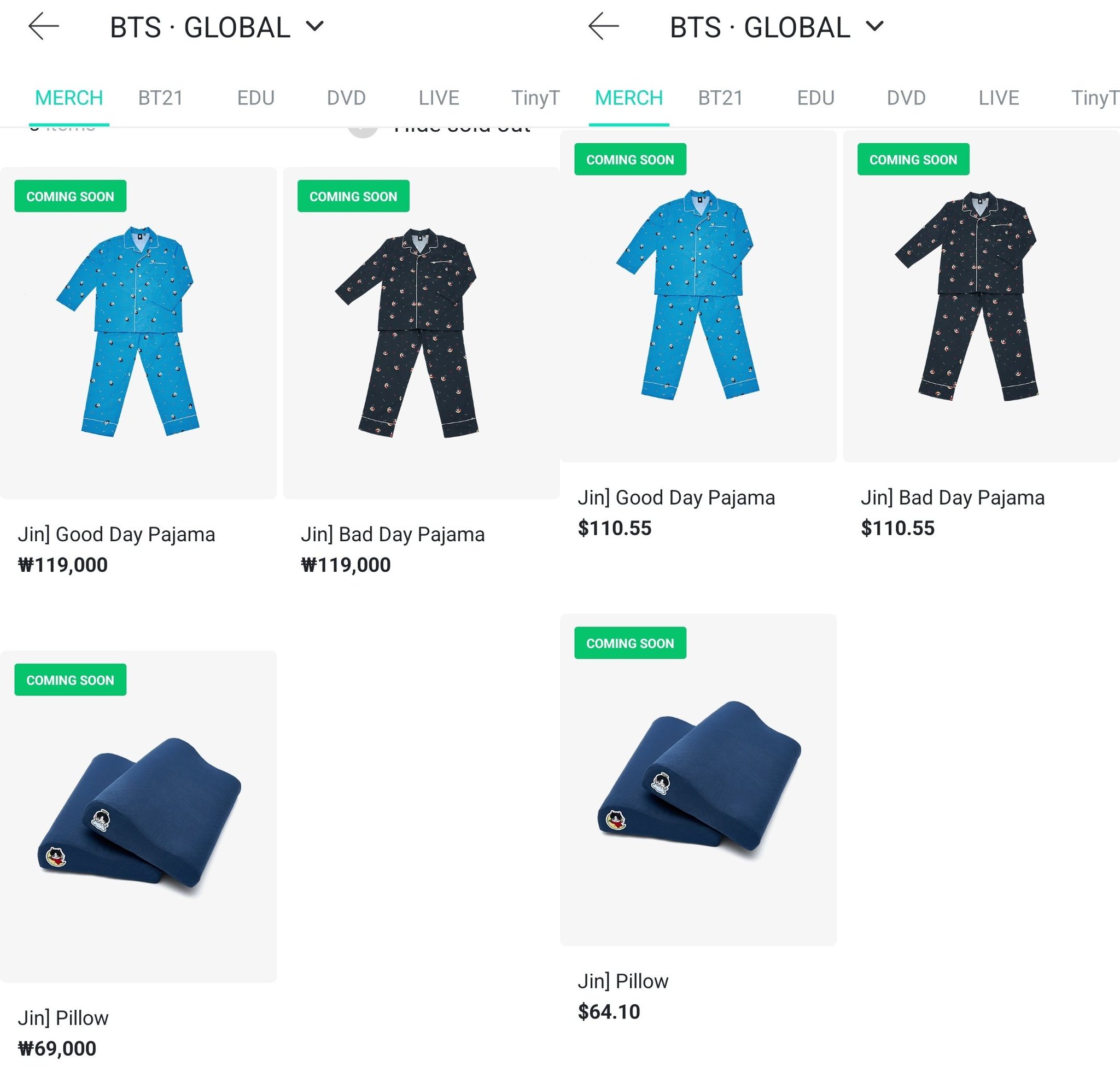The height and width of the screenshot is (1083, 1120).
Task: Select the TinyT tab on left screen
Action: 535,98
